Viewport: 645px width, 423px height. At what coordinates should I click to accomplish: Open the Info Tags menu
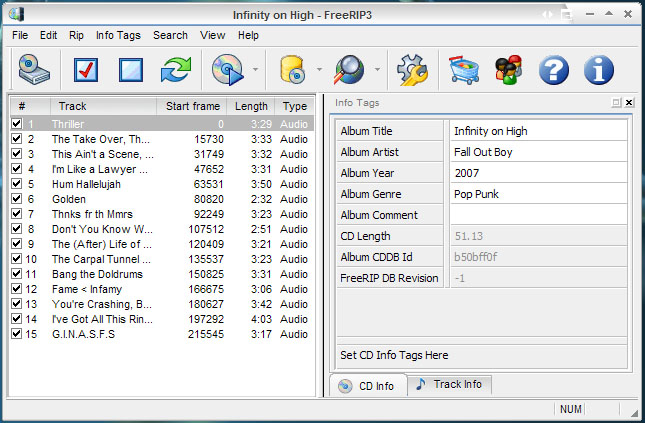(118, 35)
